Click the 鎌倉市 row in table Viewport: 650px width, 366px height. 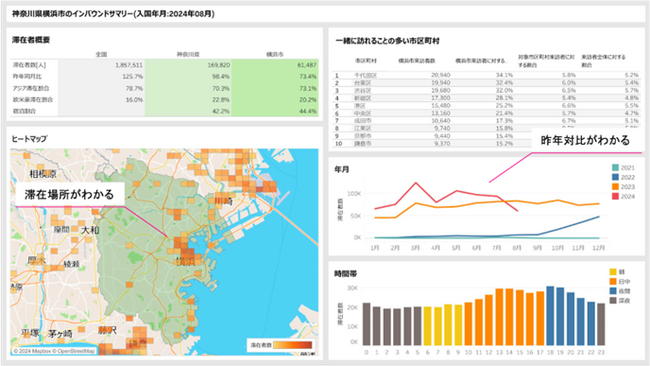[487, 144]
